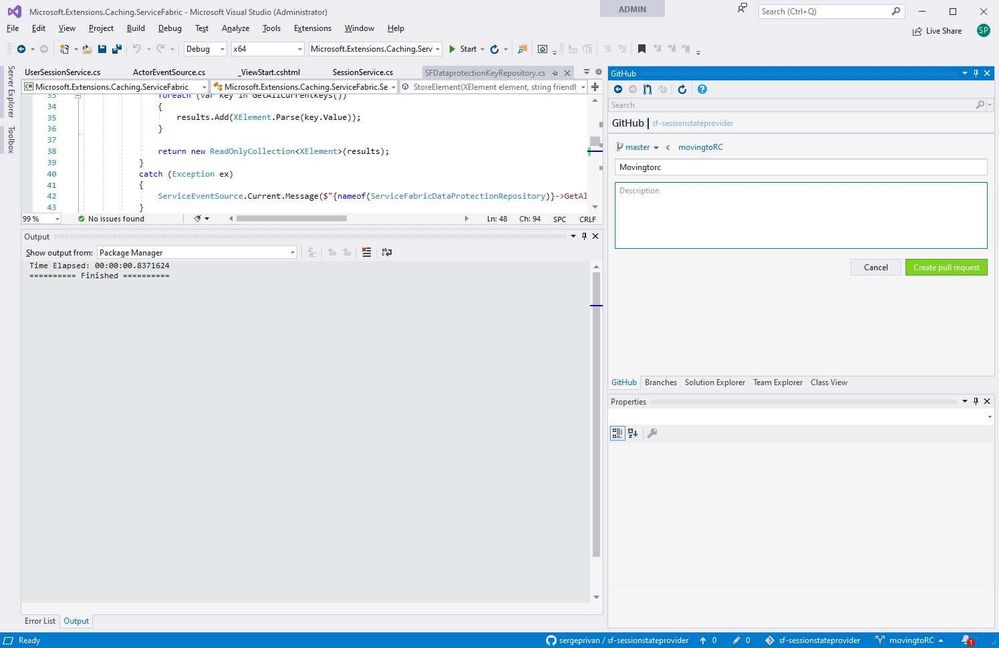The image size is (999, 648).
Task: Pin the Properties panel with auto-hide pin
Action: click(x=975, y=401)
